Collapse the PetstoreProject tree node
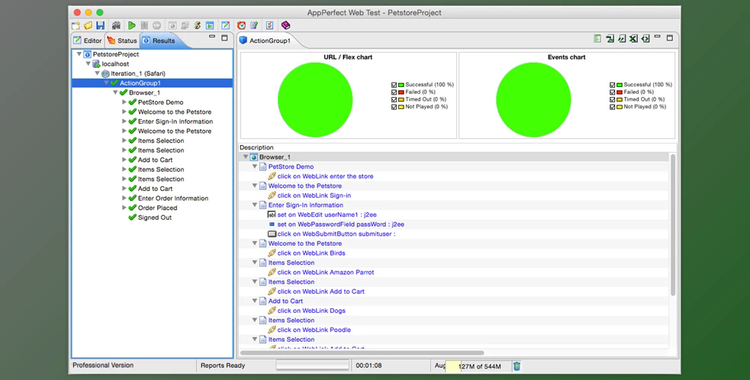The image size is (750, 380). tap(79, 54)
